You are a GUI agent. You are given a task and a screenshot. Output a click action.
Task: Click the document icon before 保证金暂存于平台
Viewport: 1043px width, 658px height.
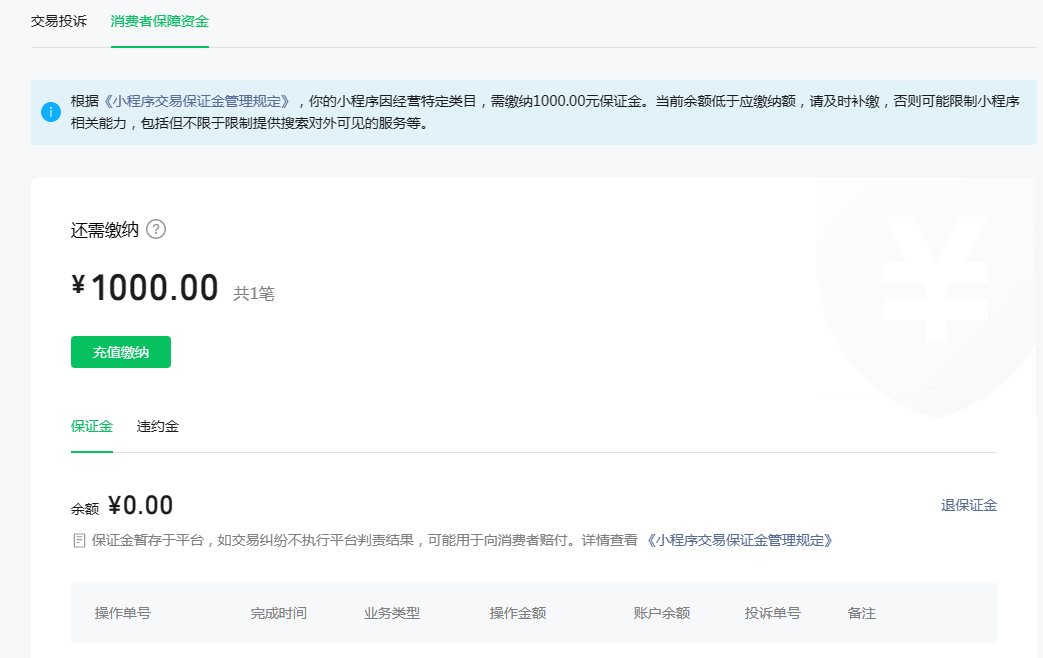79,541
